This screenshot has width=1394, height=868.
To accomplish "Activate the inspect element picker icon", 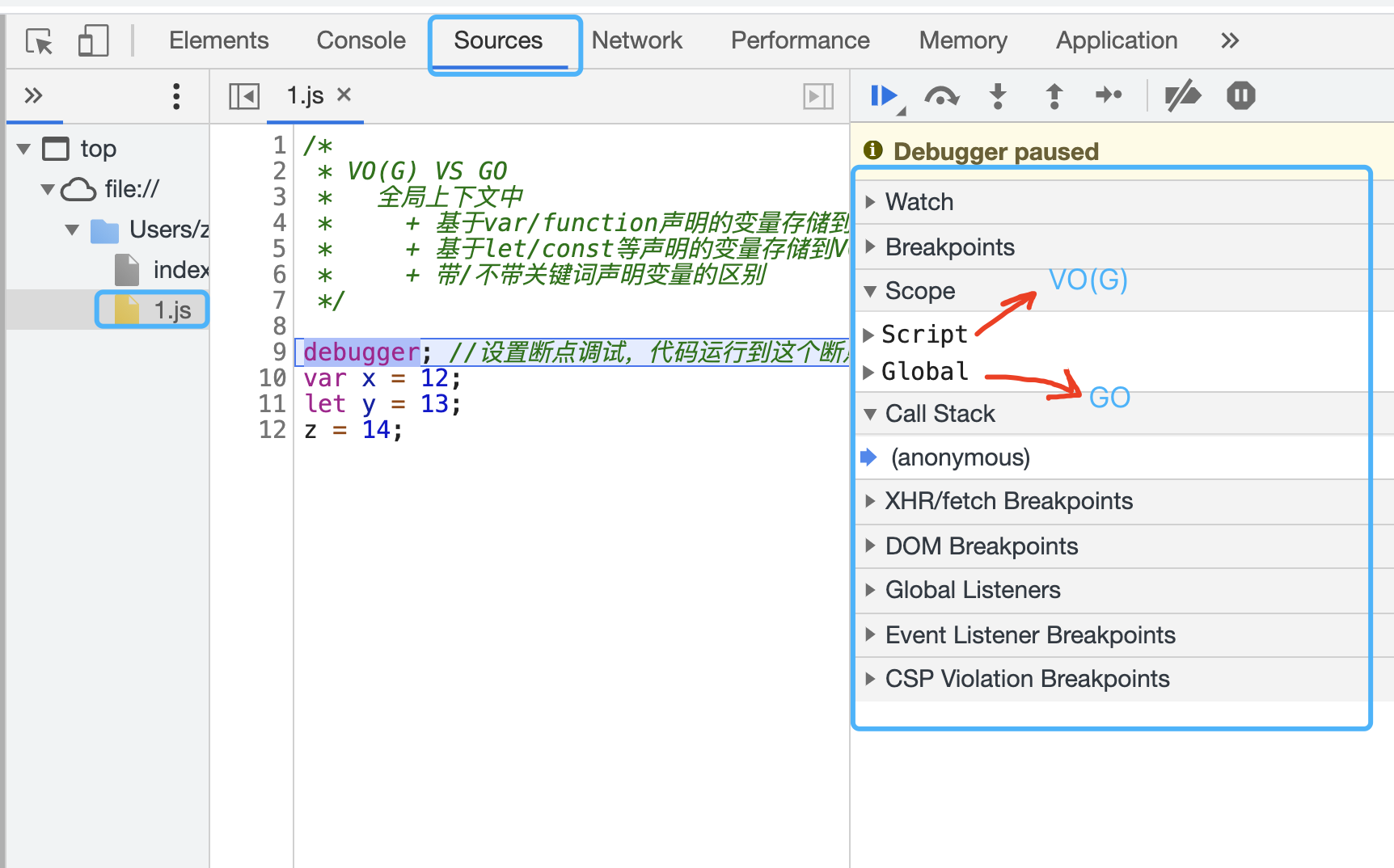I will coord(39,40).
